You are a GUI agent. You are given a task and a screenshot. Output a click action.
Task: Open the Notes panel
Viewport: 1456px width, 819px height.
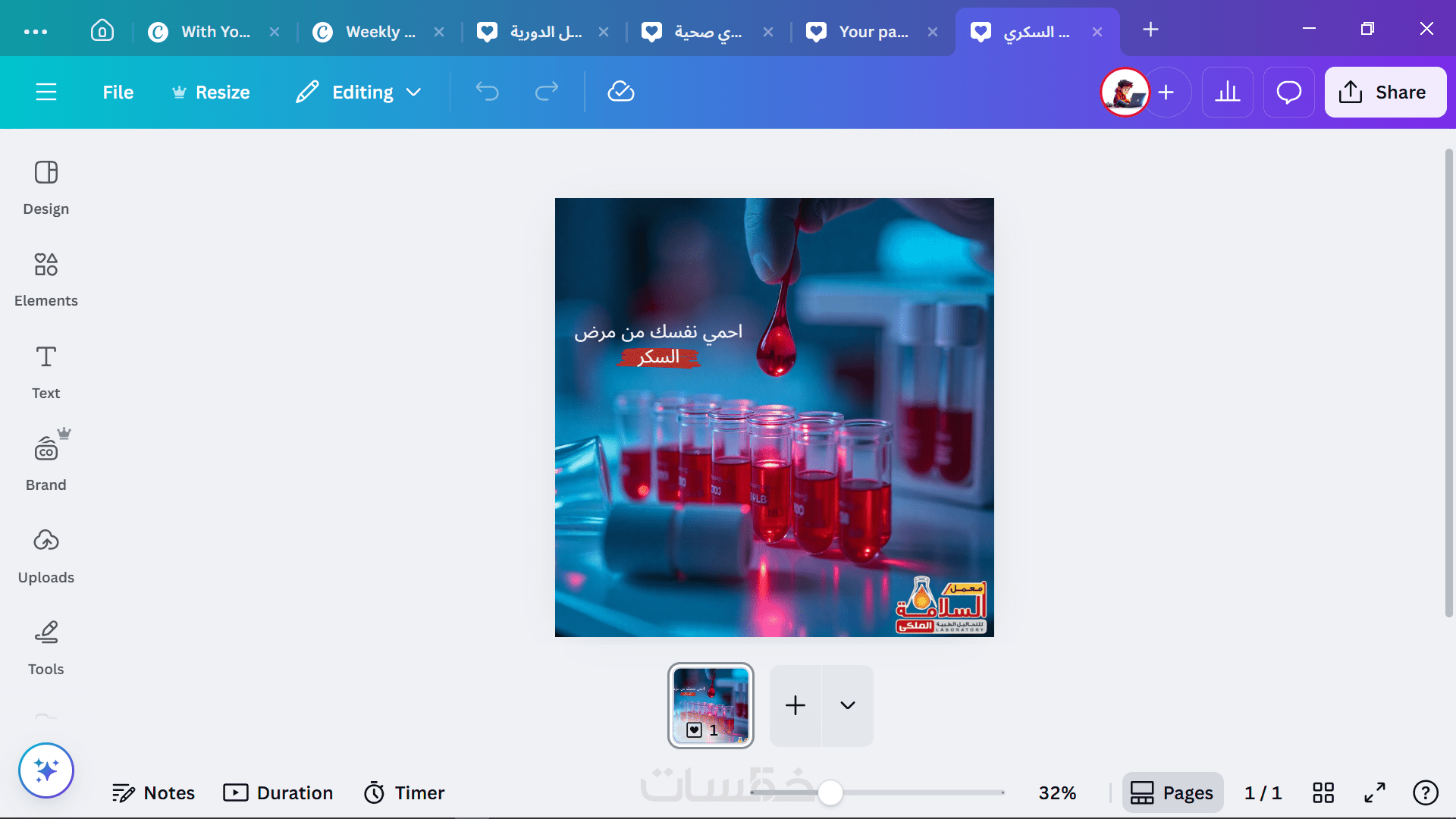tap(153, 792)
